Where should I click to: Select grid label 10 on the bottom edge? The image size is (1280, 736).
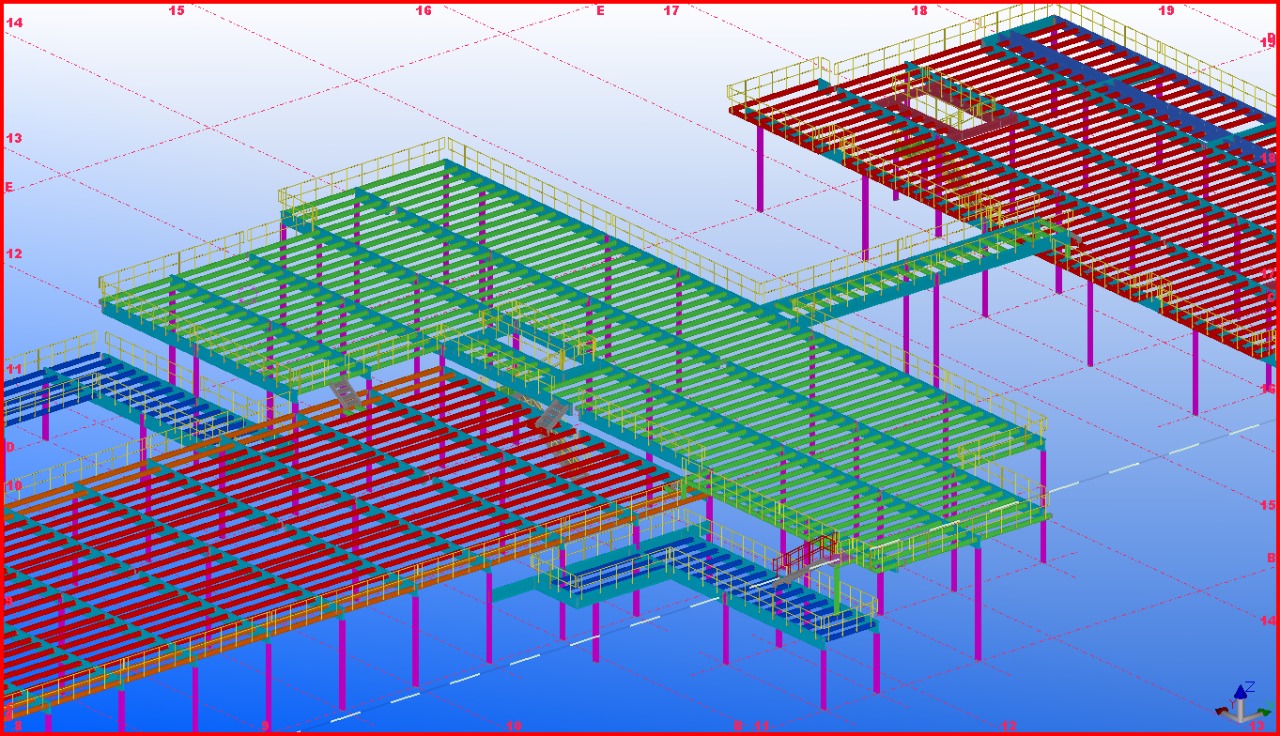click(x=513, y=726)
